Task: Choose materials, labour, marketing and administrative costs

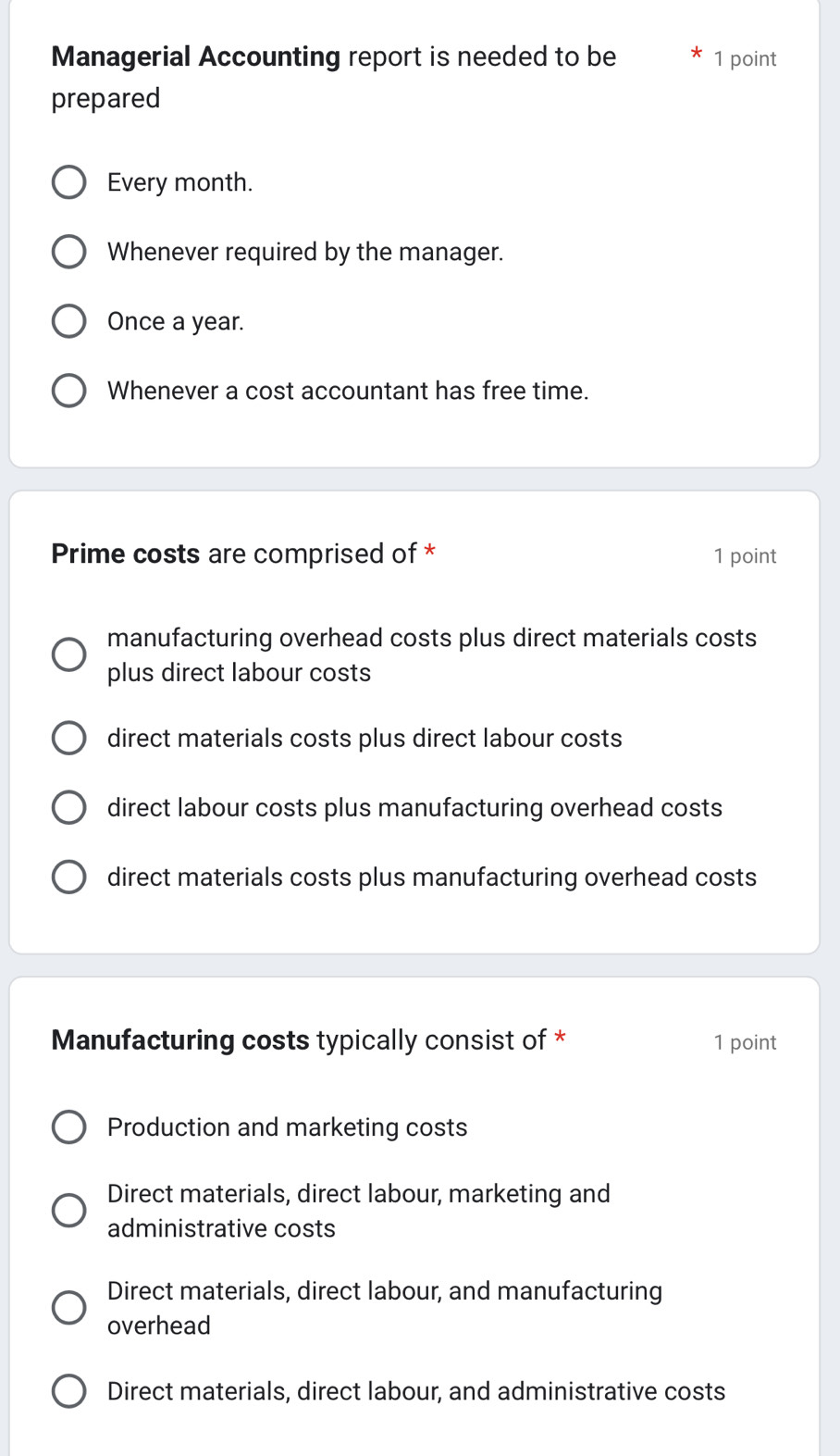Action: point(69,1210)
